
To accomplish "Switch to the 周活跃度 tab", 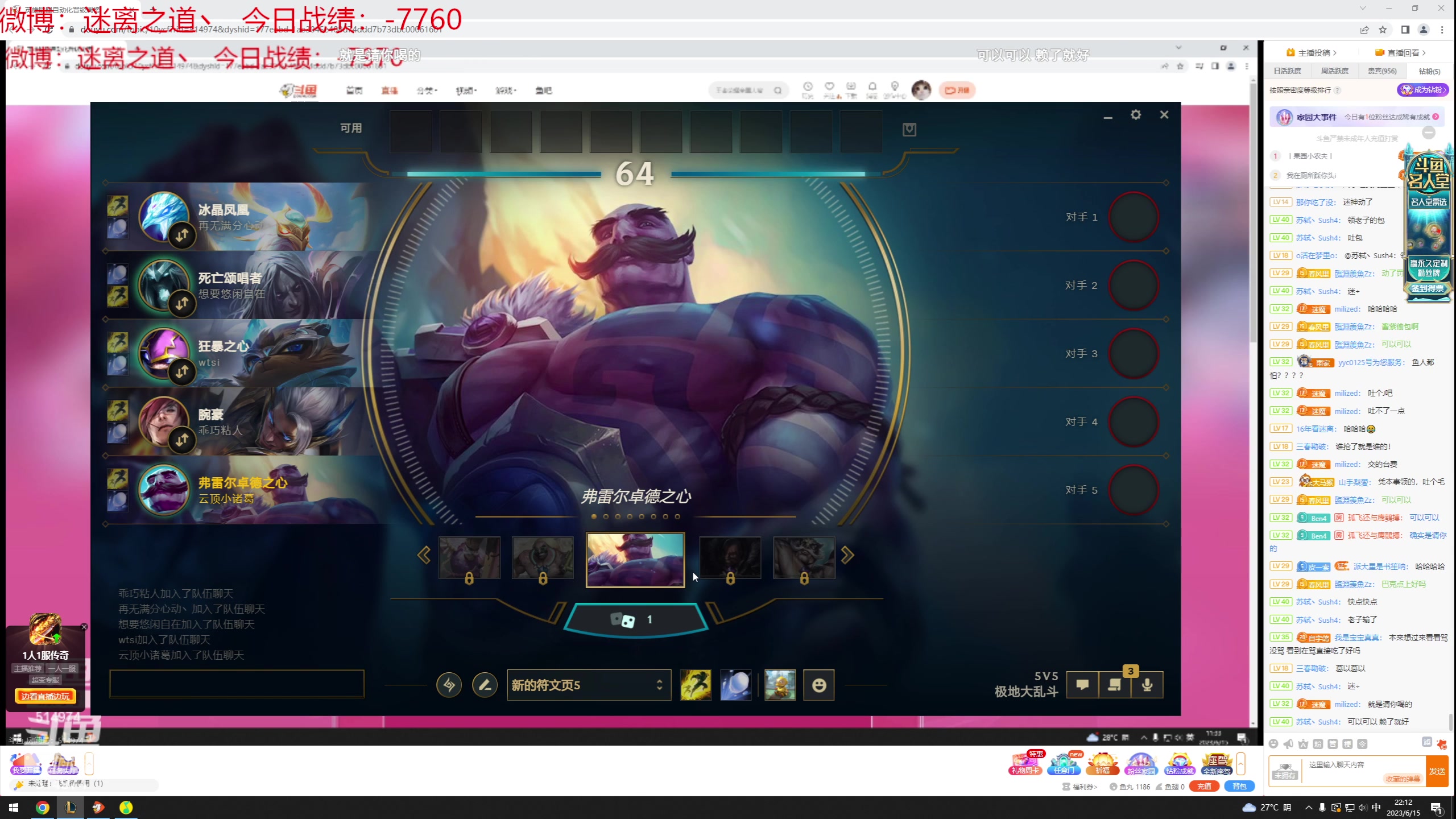I will (1334, 71).
